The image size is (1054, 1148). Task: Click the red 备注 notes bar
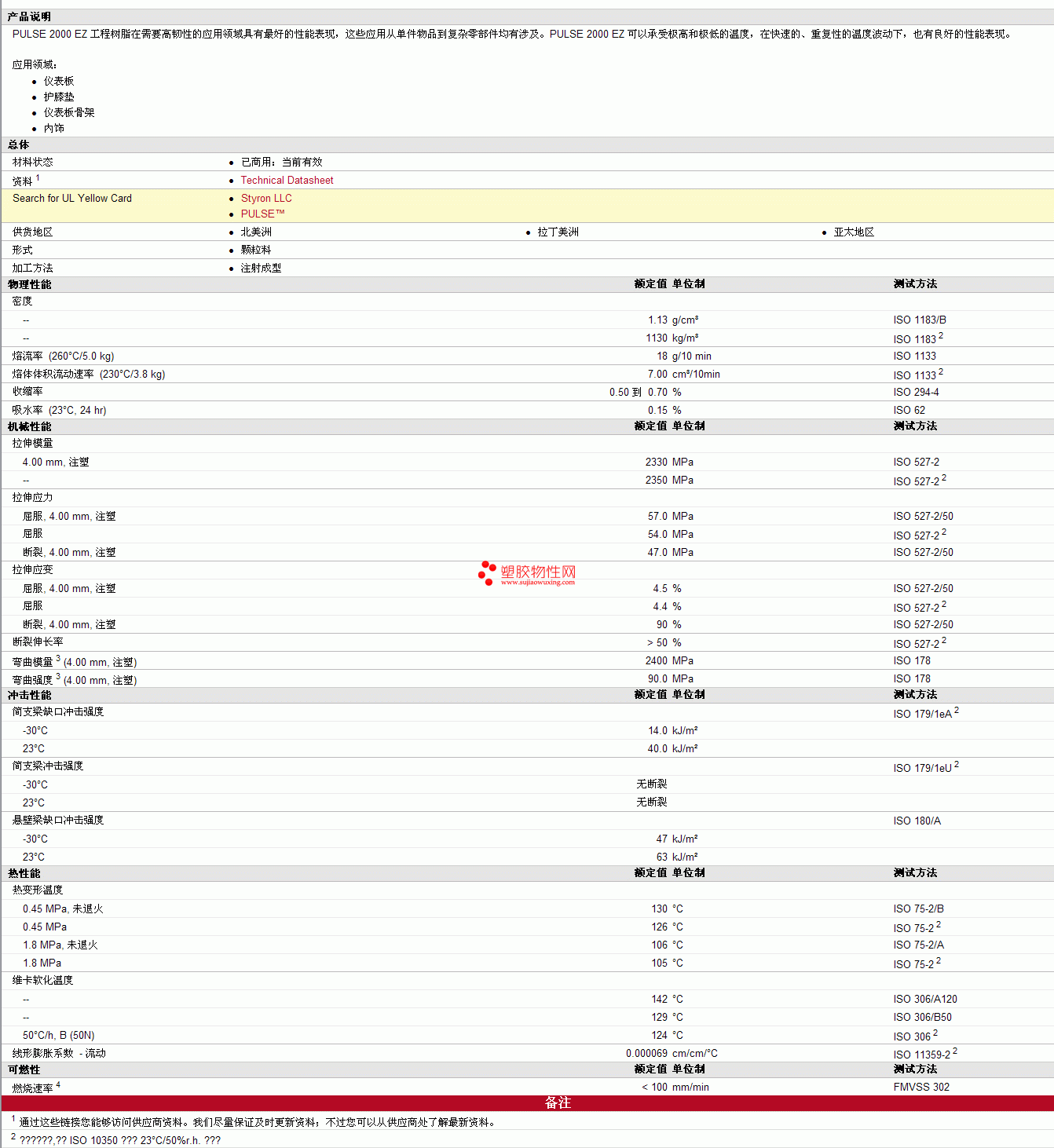527,1103
